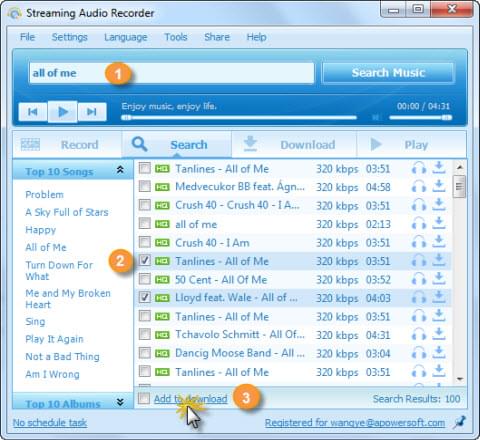Switch to the Play tab
This screenshot has width=480, height=440.
(411, 145)
